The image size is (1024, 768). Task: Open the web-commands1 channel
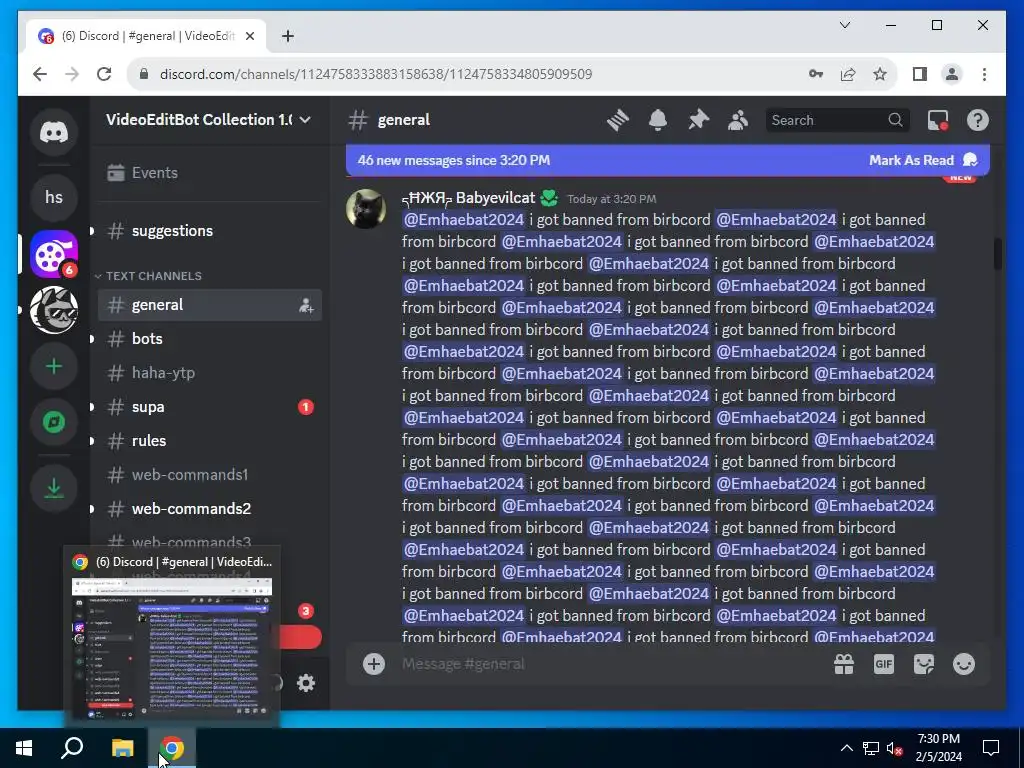point(209,475)
